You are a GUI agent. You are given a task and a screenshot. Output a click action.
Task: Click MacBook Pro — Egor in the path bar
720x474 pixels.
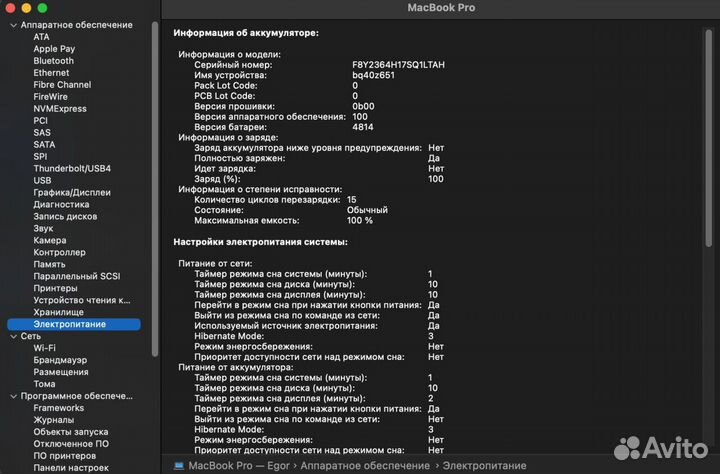coord(239,465)
